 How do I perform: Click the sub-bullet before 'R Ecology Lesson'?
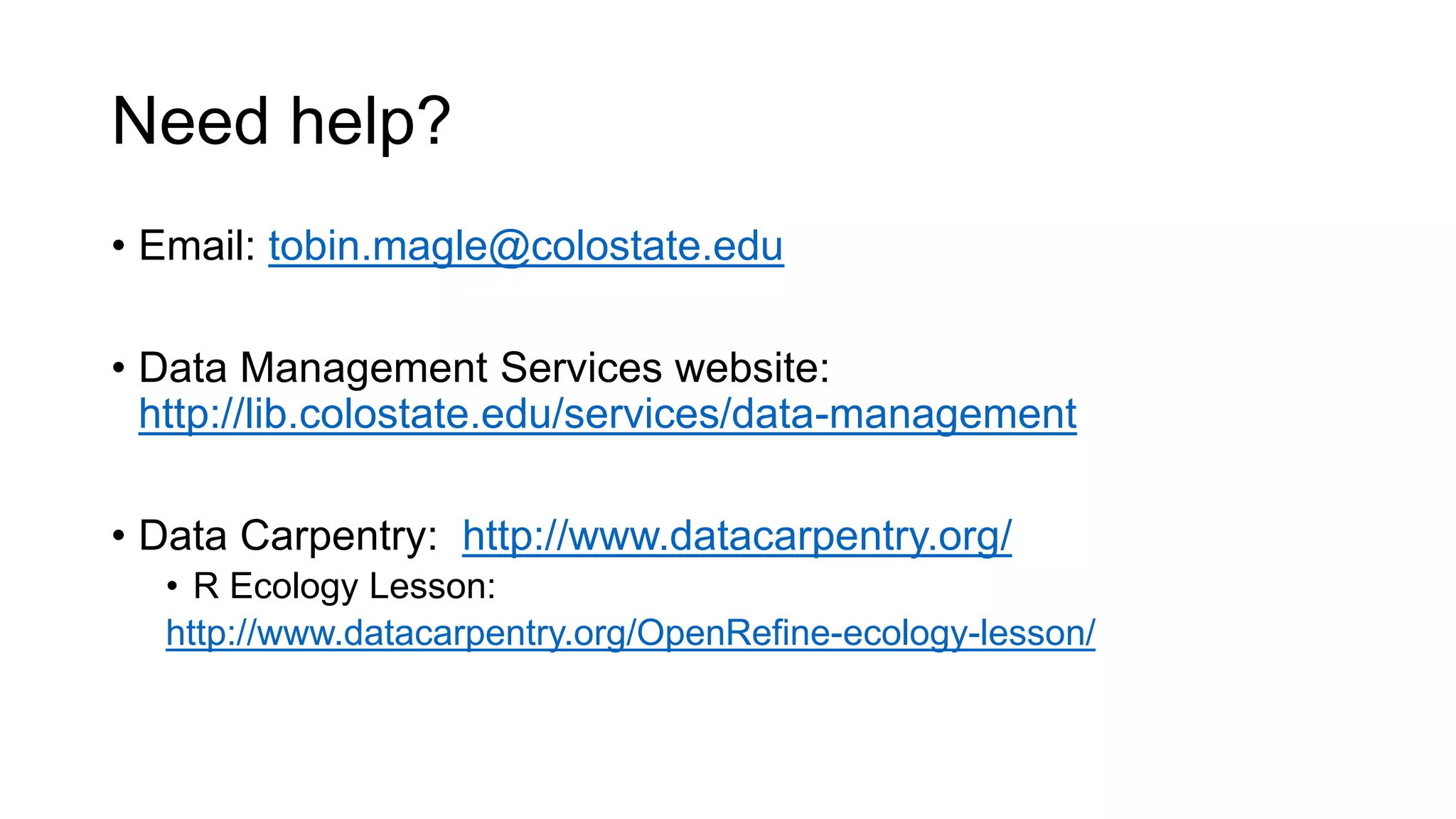tap(172, 587)
